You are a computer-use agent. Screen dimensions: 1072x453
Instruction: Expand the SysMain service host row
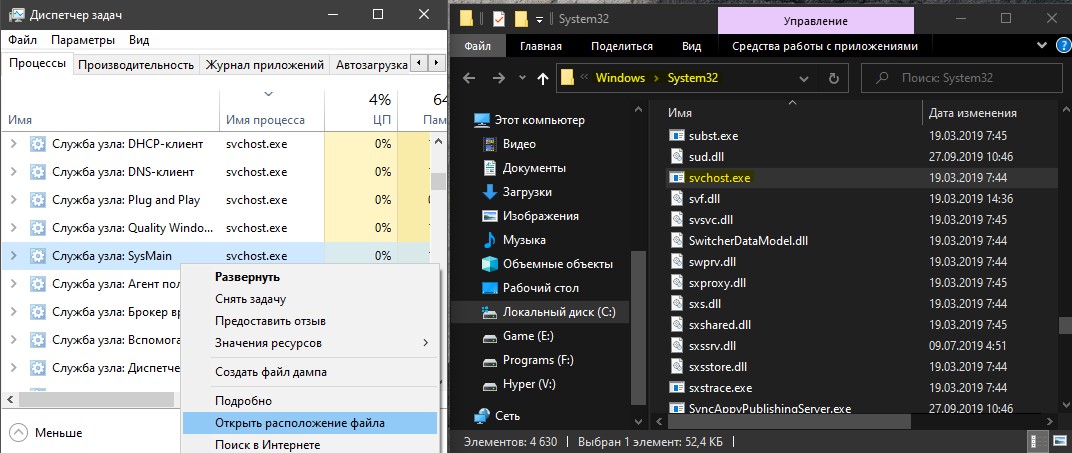click(x=13, y=256)
